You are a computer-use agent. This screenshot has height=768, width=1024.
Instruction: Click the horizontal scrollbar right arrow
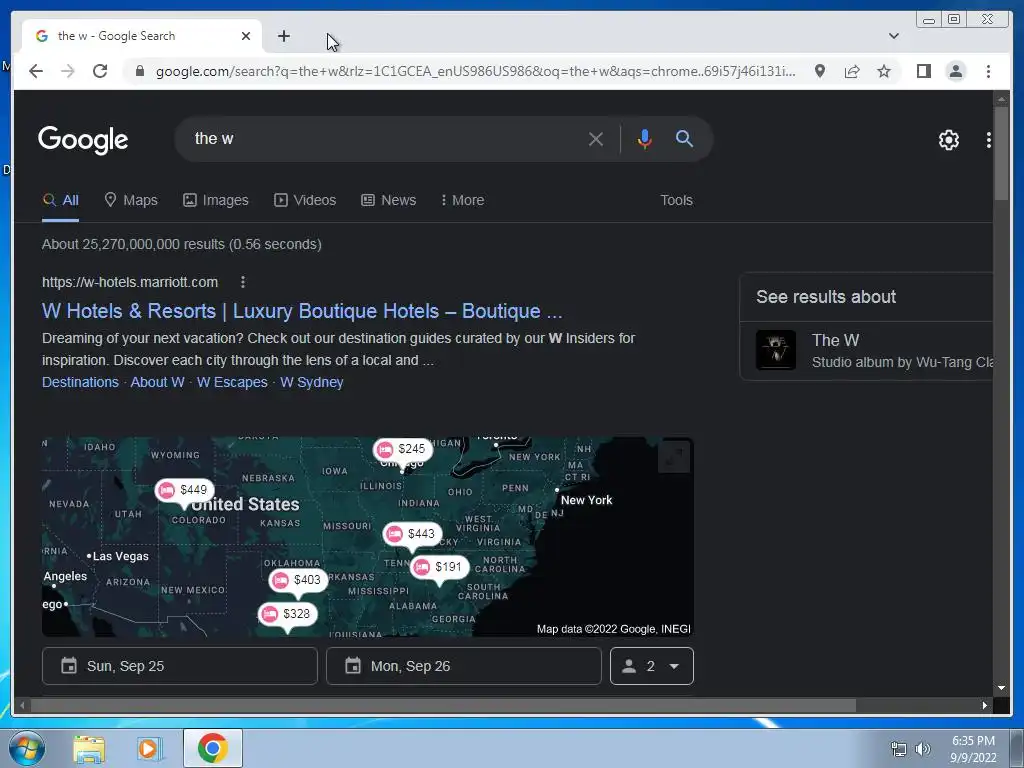(x=984, y=705)
